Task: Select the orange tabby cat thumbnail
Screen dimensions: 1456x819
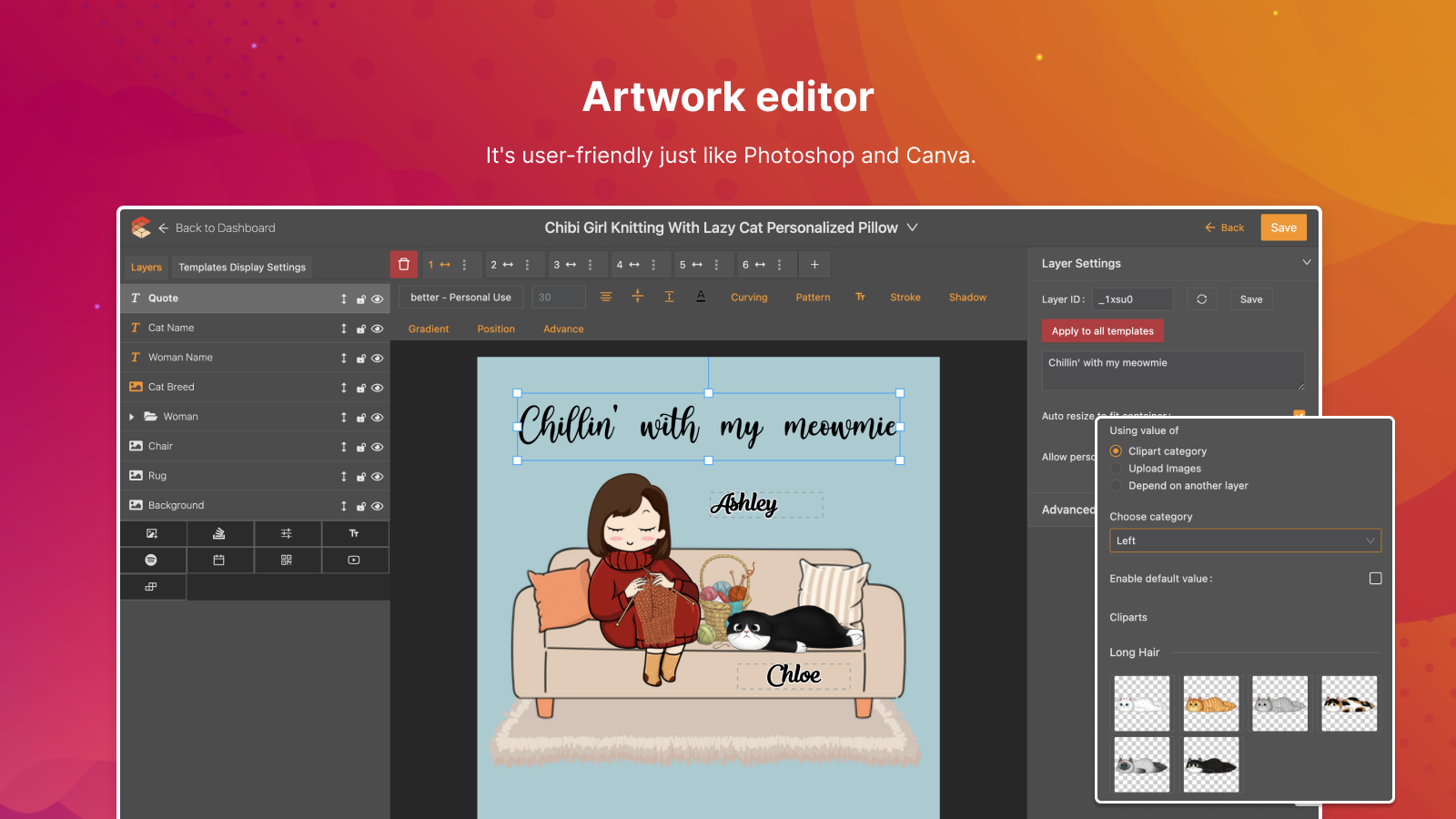Action: click(1210, 703)
